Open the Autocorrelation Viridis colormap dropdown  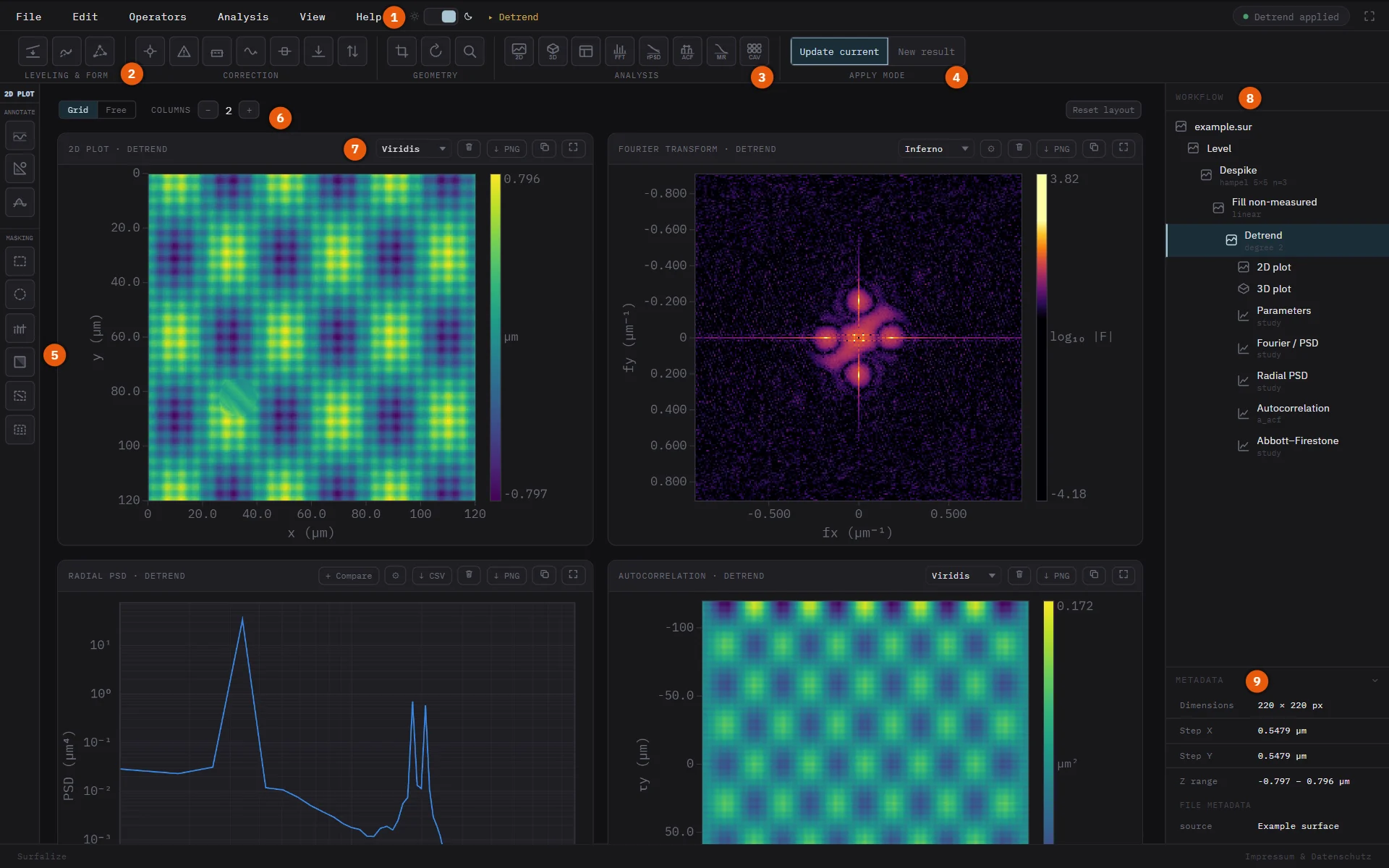pyautogui.click(x=963, y=575)
